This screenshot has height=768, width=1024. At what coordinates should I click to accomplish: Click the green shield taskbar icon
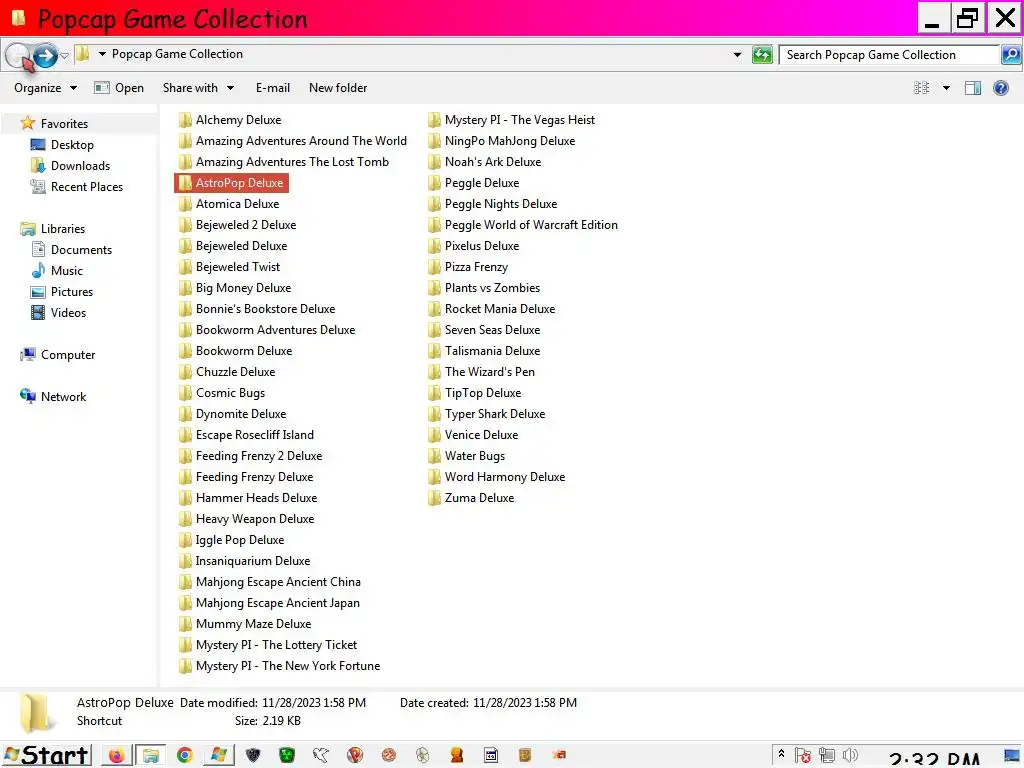[287, 756]
